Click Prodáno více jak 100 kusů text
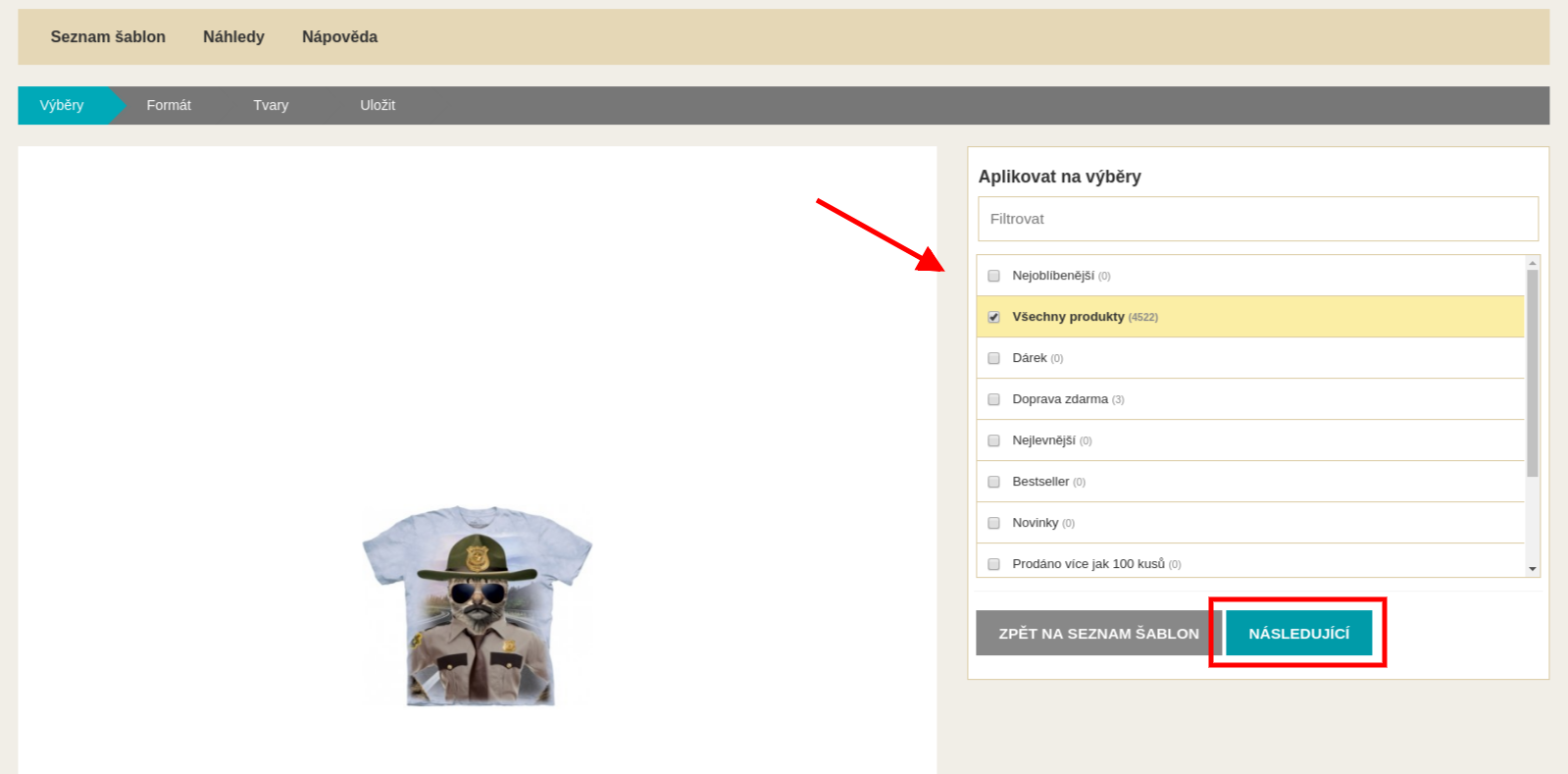The width and height of the screenshot is (1568, 774). coord(1088,564)
